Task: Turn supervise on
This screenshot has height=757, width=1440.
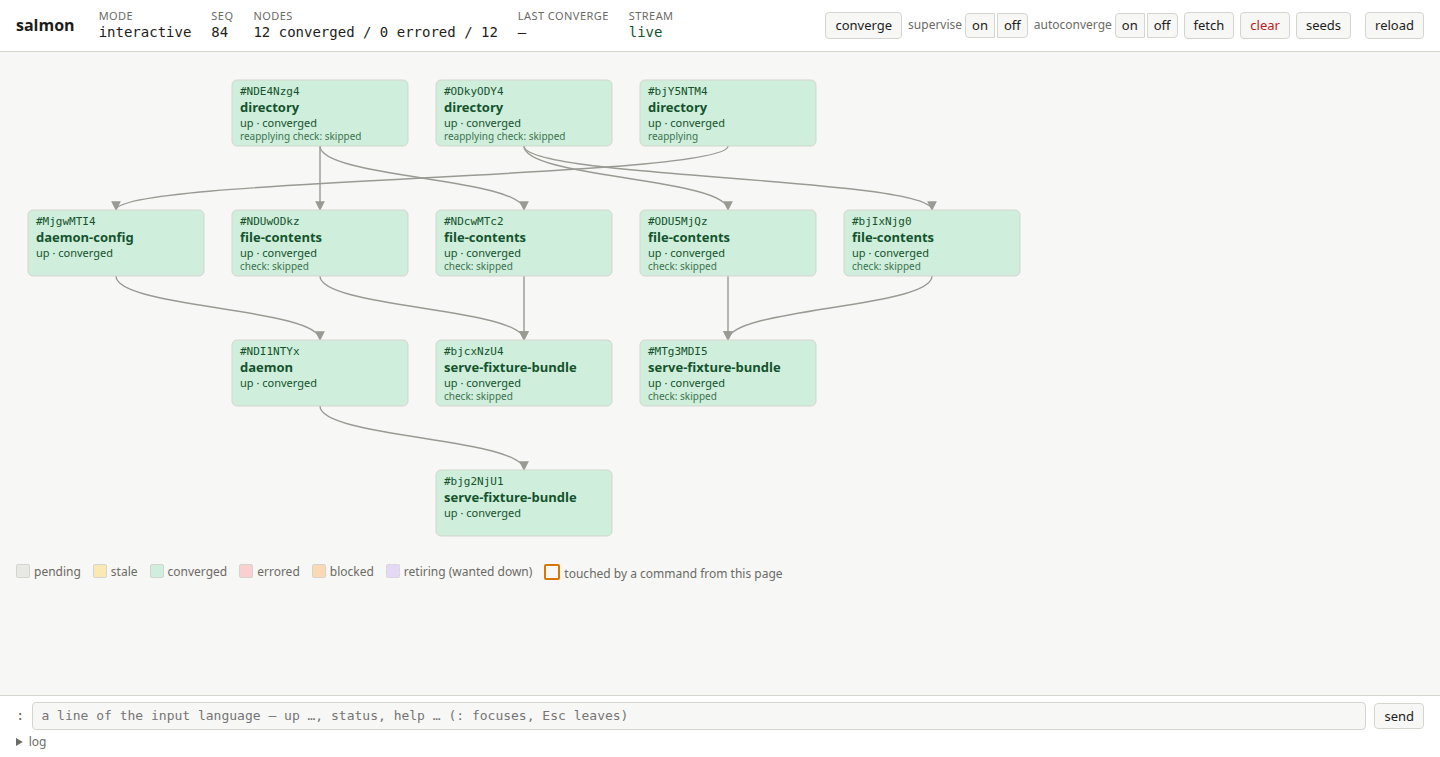Action: [x=980, y=25]
